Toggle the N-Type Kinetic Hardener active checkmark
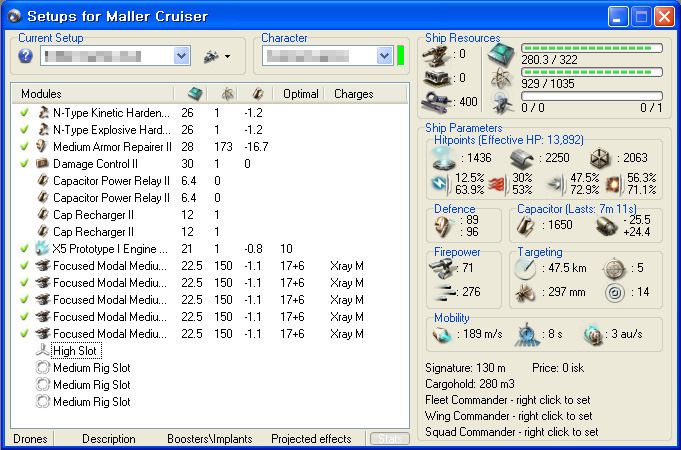Viewport: 681px width, 450px height. pos(24,112)
